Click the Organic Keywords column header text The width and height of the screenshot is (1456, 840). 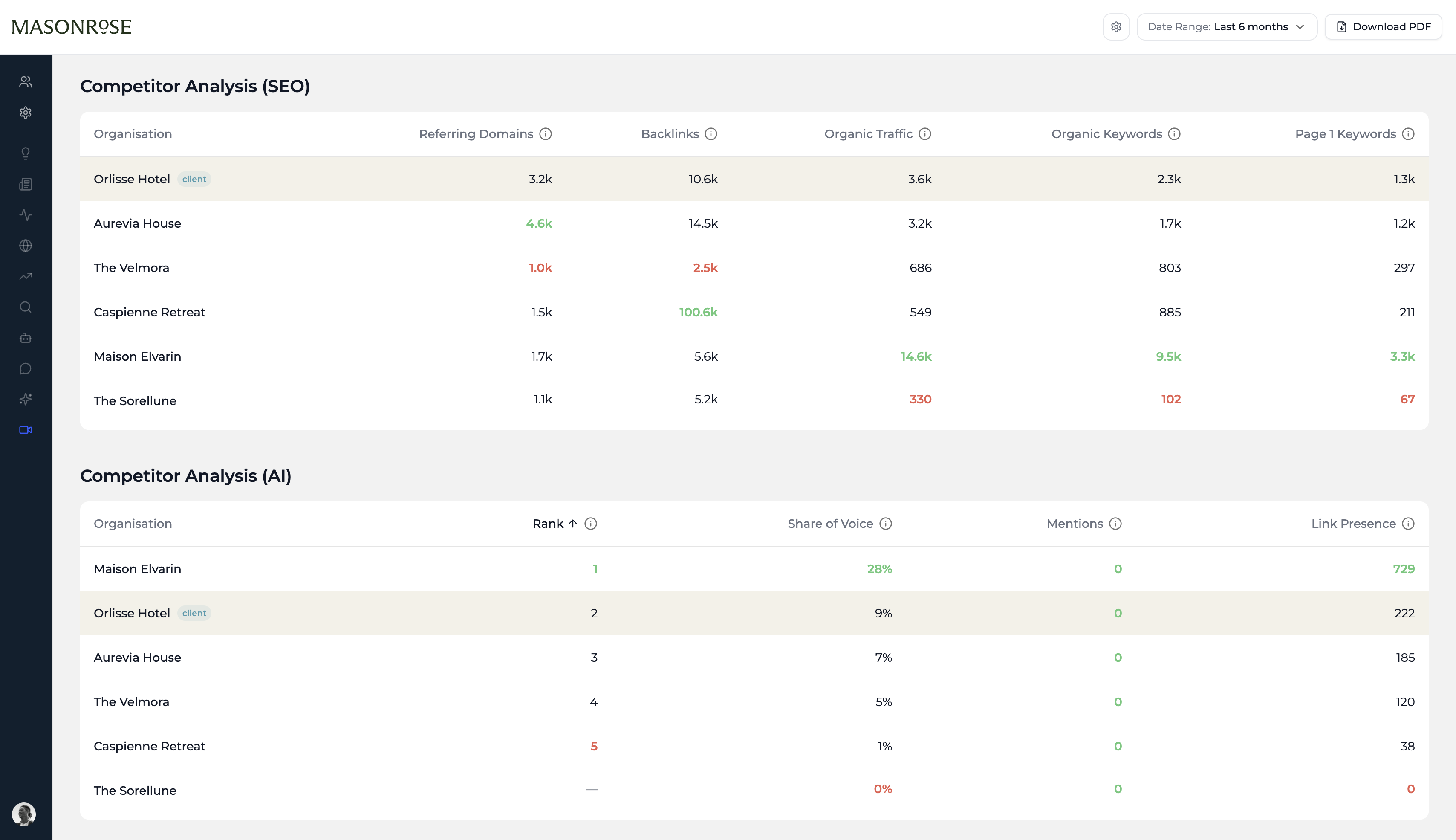click(x=1106, y=134)
